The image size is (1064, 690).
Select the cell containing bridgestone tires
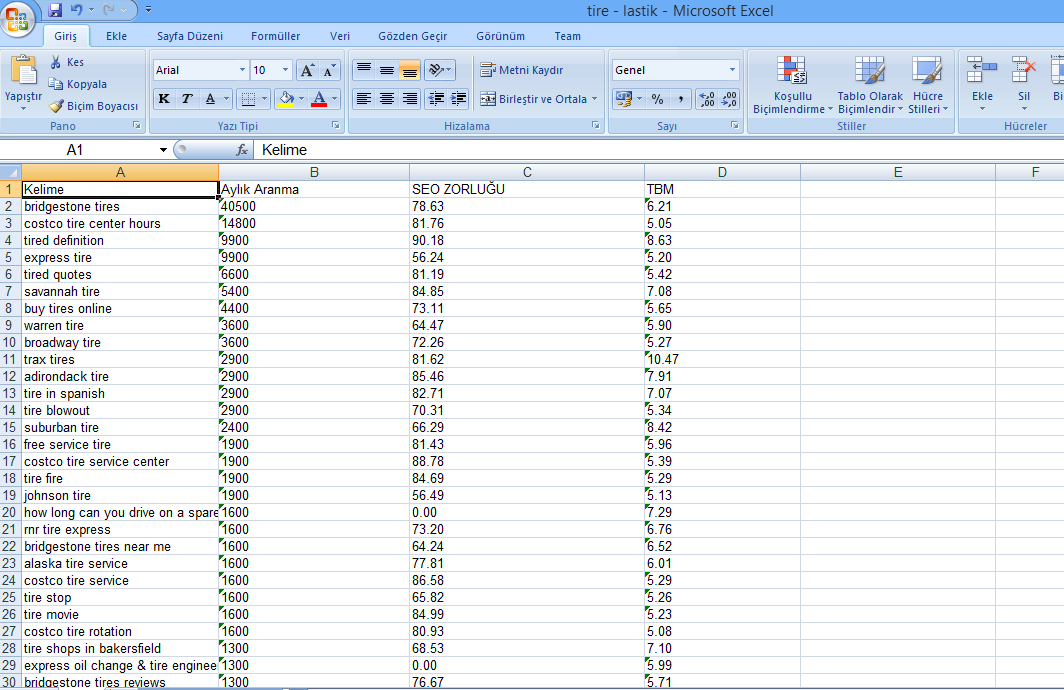(x=120, y=206)
